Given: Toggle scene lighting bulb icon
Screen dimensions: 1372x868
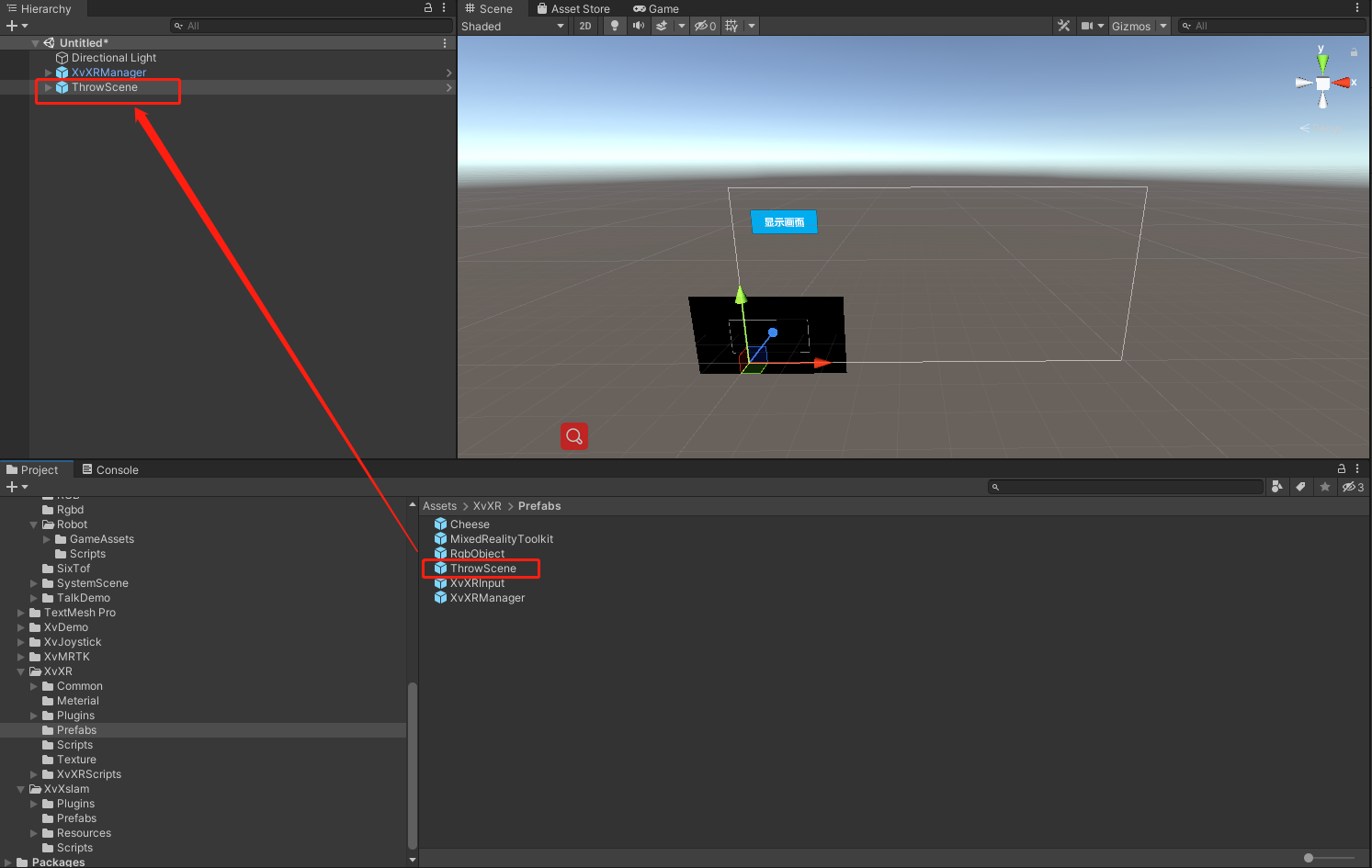Looking at the screenshot, I should point(615,26).
